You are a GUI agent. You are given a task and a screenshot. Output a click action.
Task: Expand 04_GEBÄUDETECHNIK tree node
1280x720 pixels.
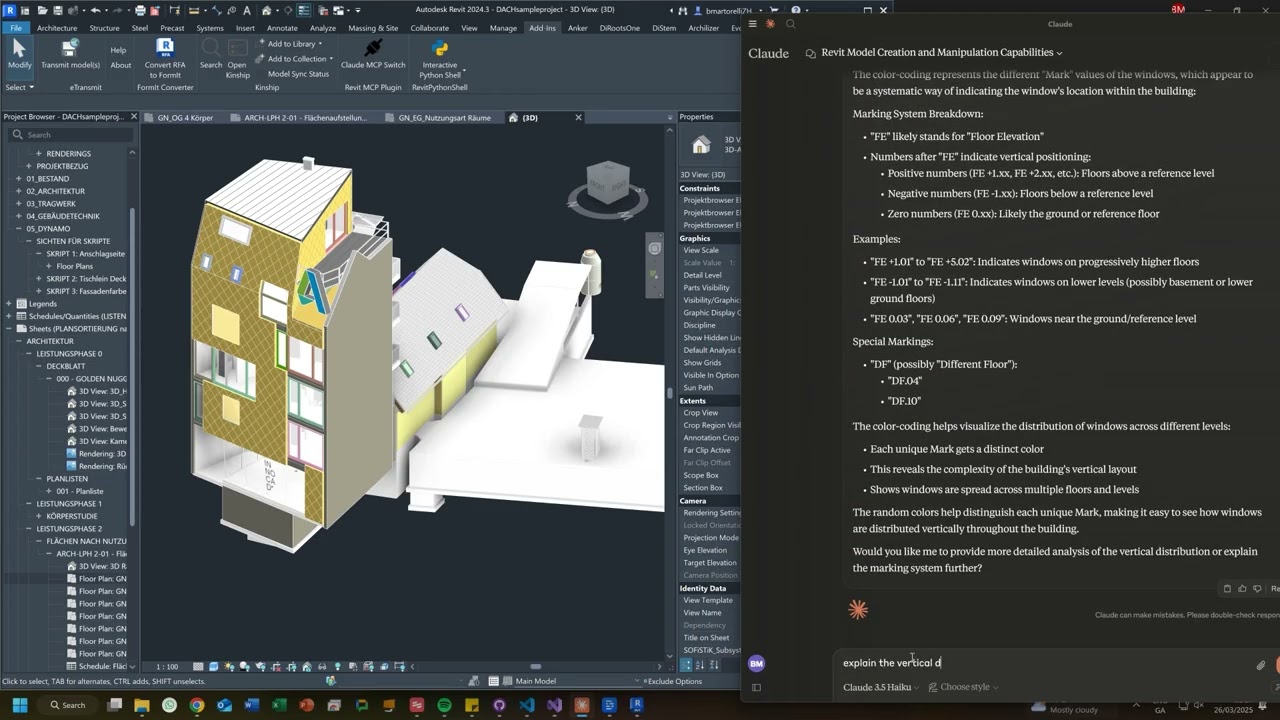[x=18, y=216]
